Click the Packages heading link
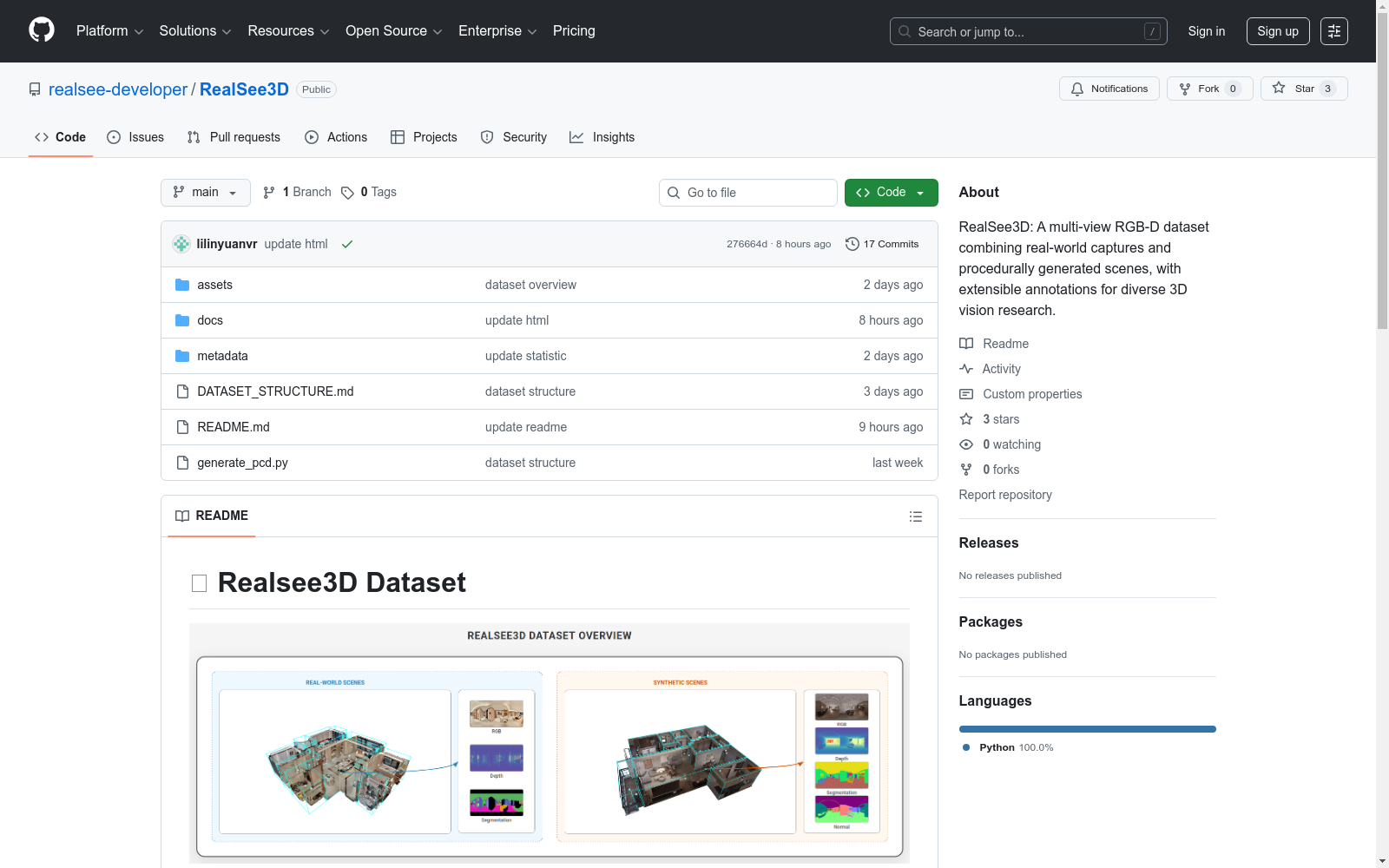Viewport: 1389px width, 868px height. pos(991,621)
